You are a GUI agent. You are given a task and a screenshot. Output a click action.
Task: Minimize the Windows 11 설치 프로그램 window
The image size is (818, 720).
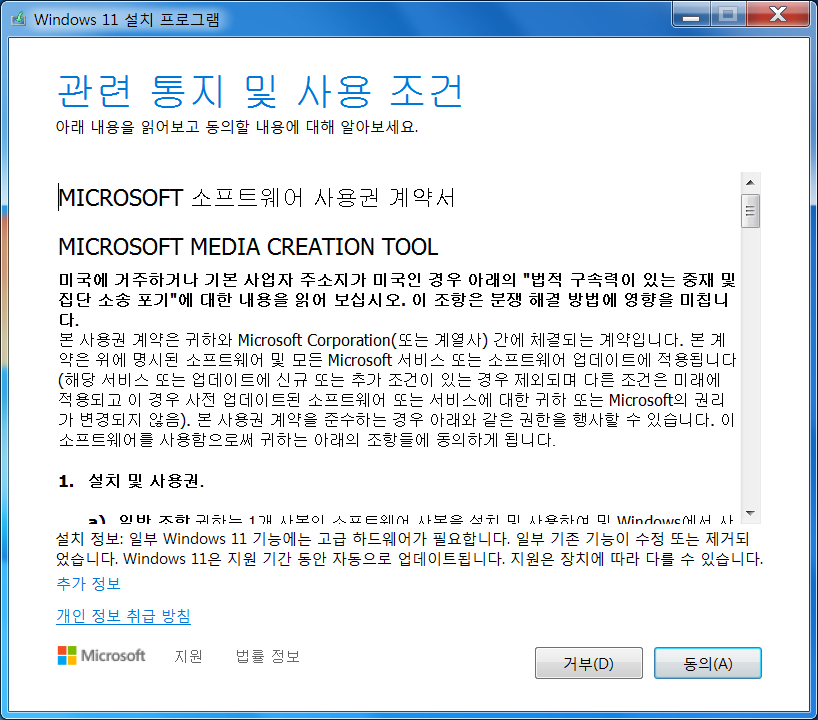[691, 14]
